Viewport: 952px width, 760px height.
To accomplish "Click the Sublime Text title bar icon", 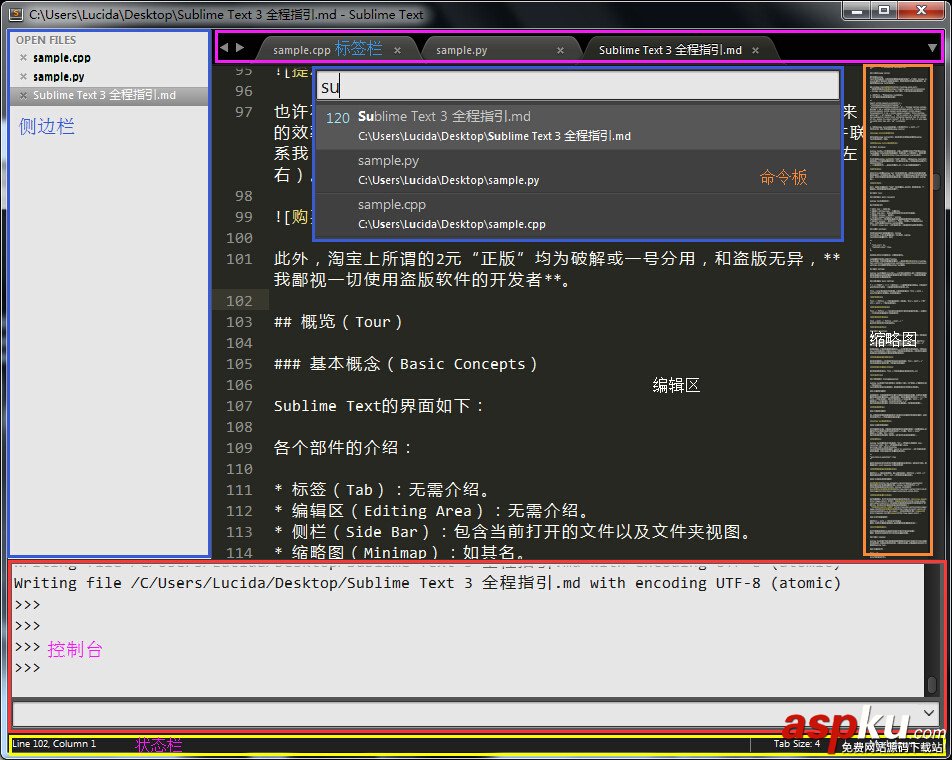I will tap(16, 14).
